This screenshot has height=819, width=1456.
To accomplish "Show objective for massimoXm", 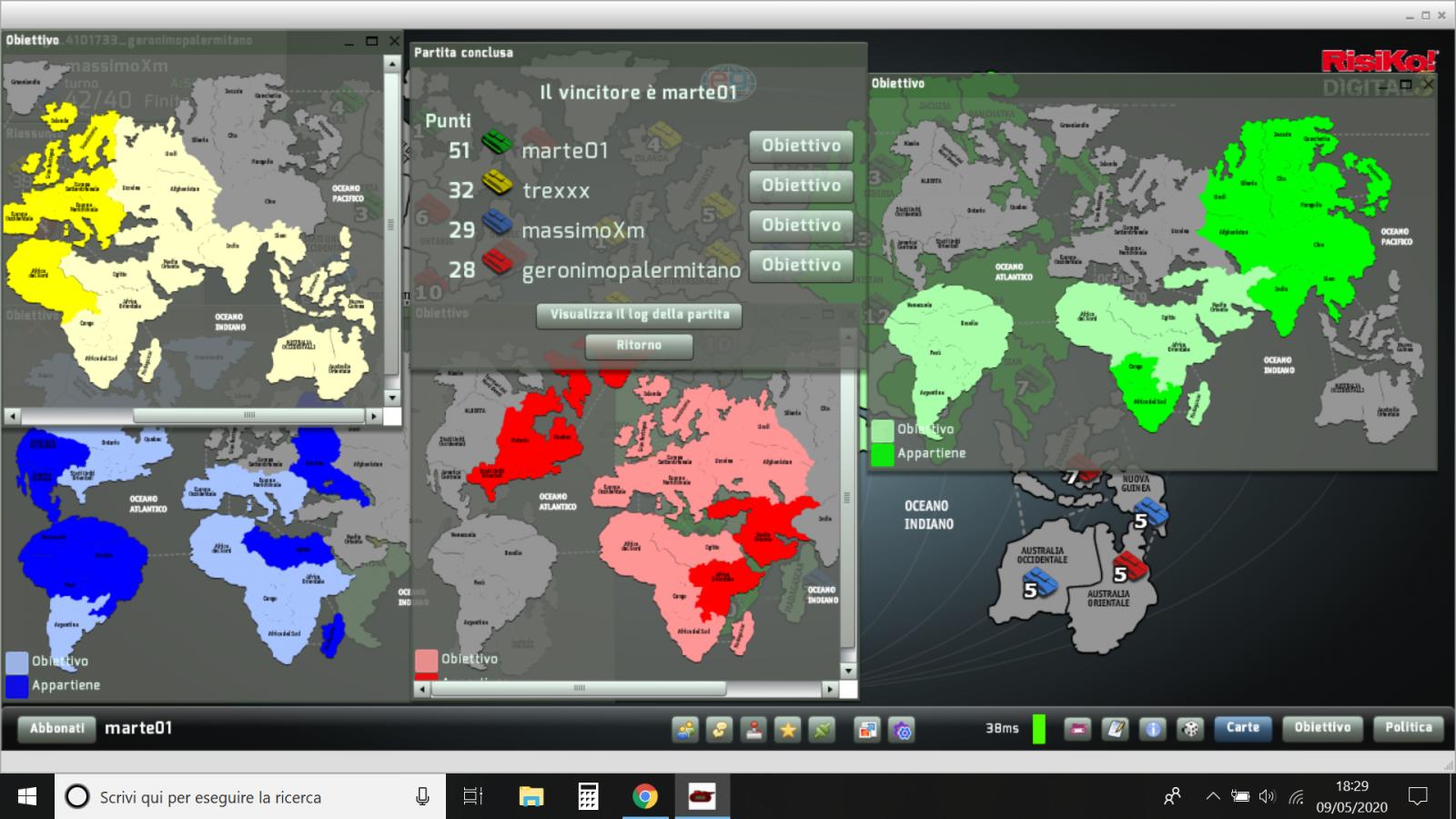I will pos(801,226).
